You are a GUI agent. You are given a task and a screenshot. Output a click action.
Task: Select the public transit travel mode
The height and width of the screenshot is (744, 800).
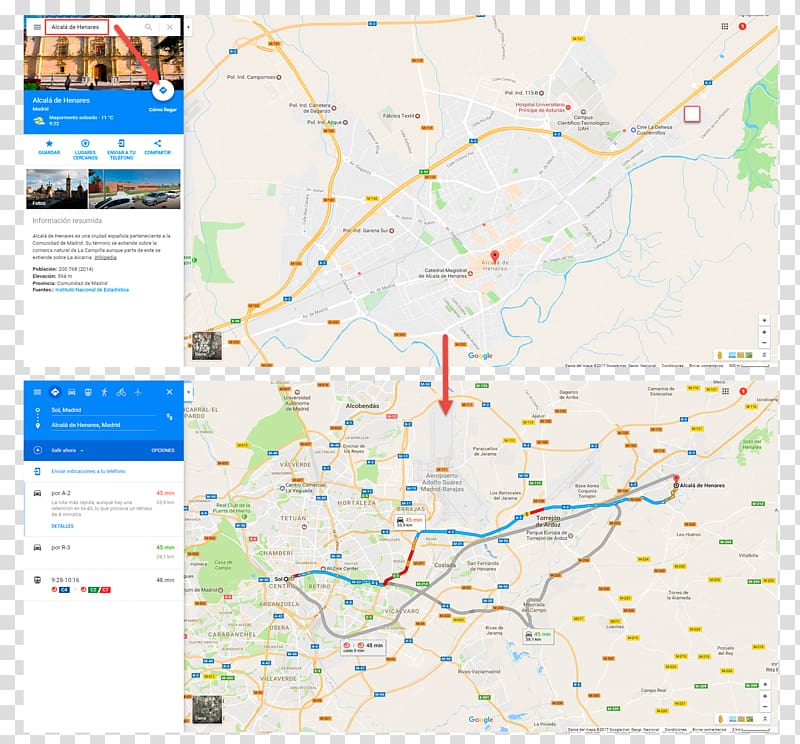(x=88, y=392)
